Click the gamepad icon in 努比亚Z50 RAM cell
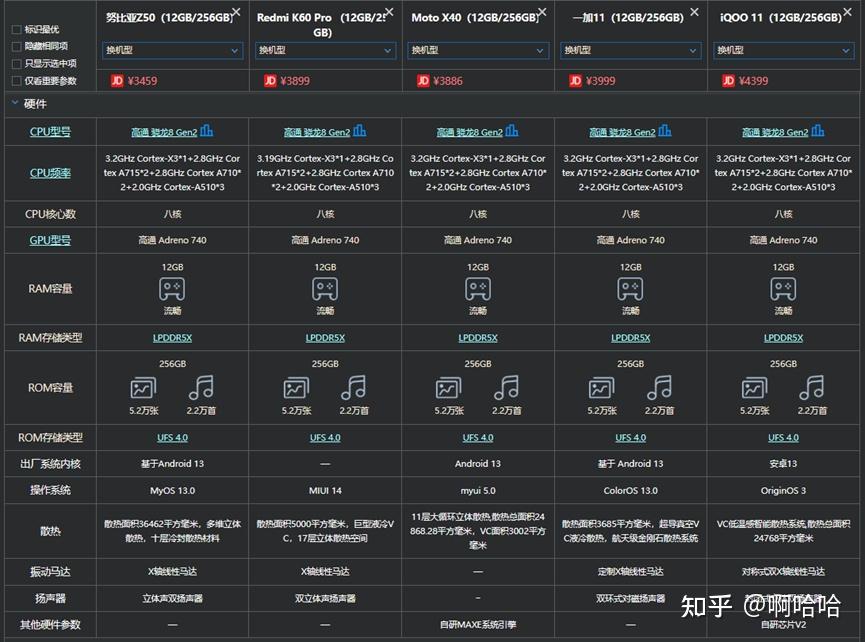The image size is (865, 642). pos(172,288)
